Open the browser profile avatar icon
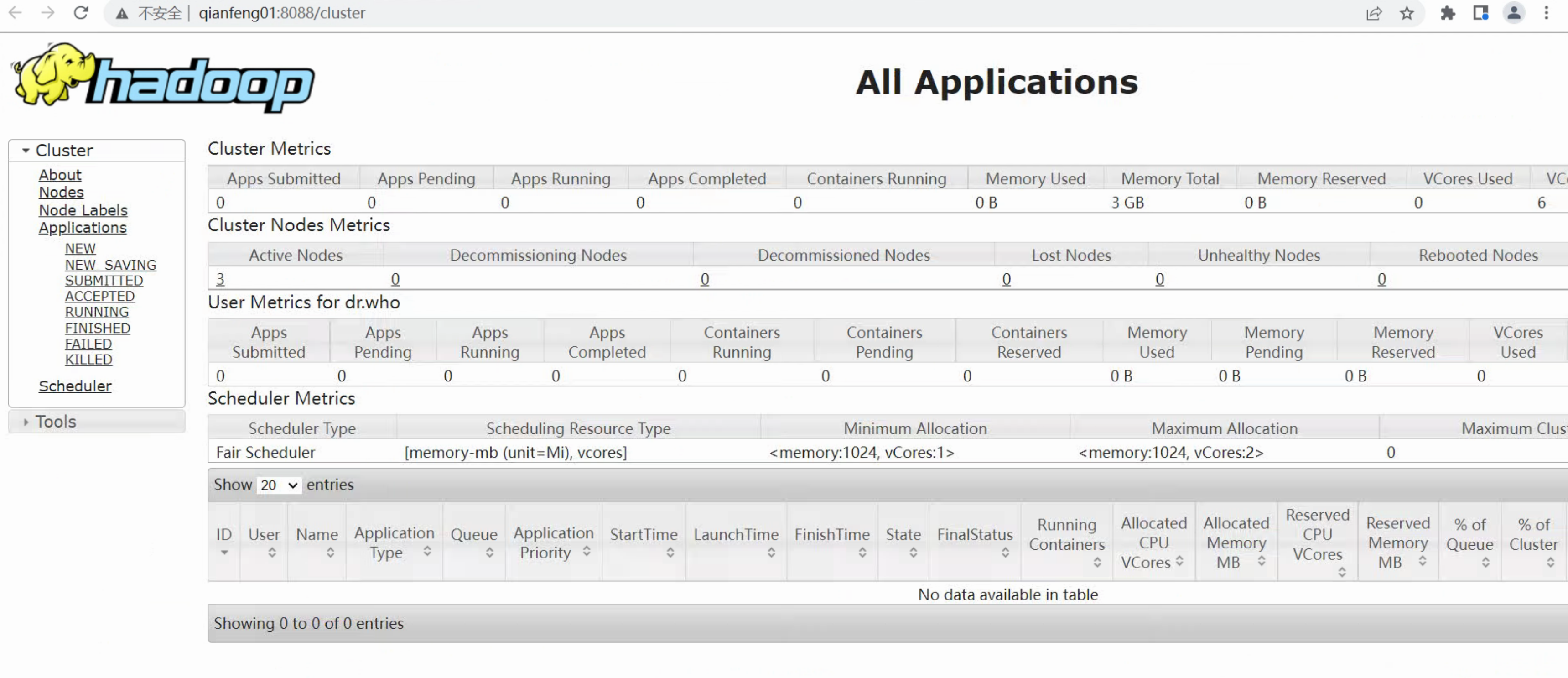Screen dimensions: 1568x678 [1514, 13]
